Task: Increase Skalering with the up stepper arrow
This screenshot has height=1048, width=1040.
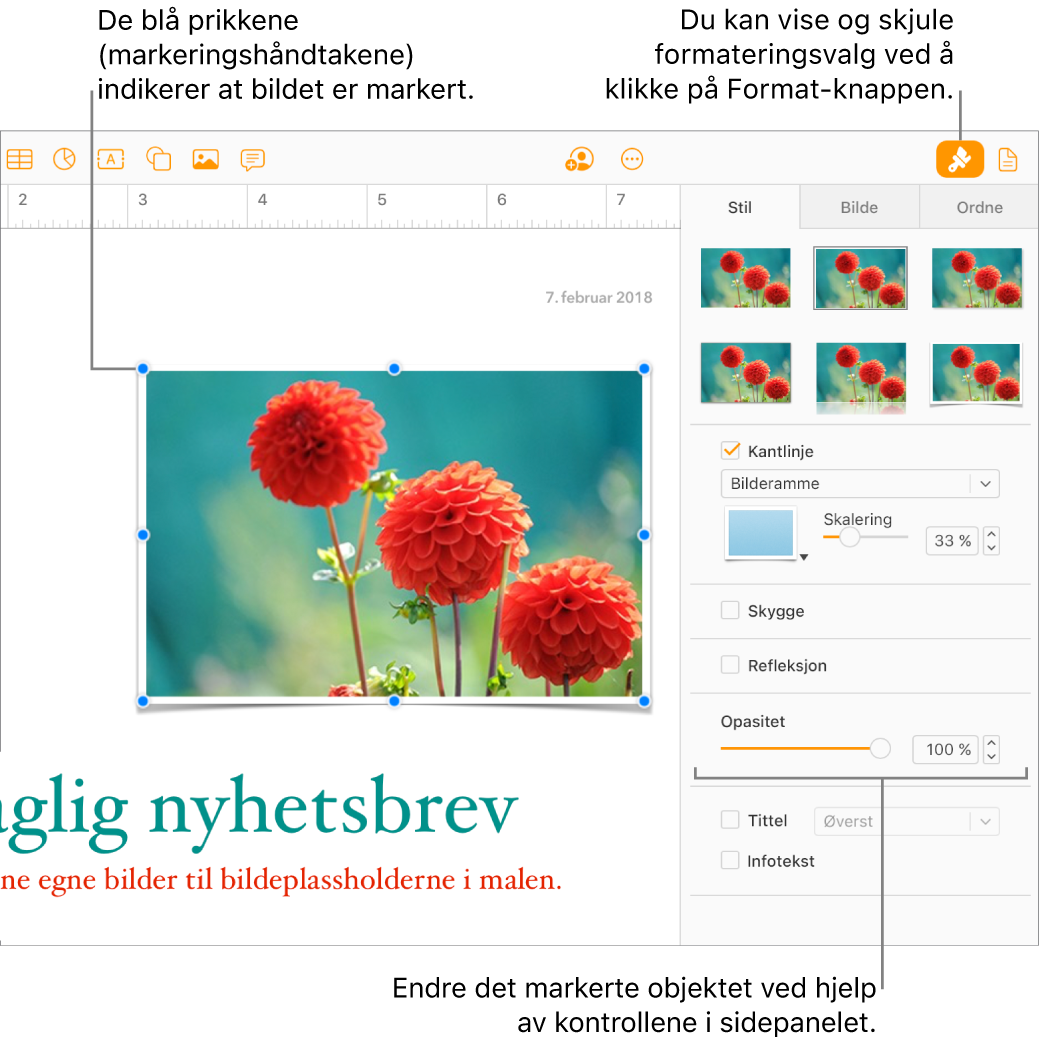Action: click(x=992, y=533)
